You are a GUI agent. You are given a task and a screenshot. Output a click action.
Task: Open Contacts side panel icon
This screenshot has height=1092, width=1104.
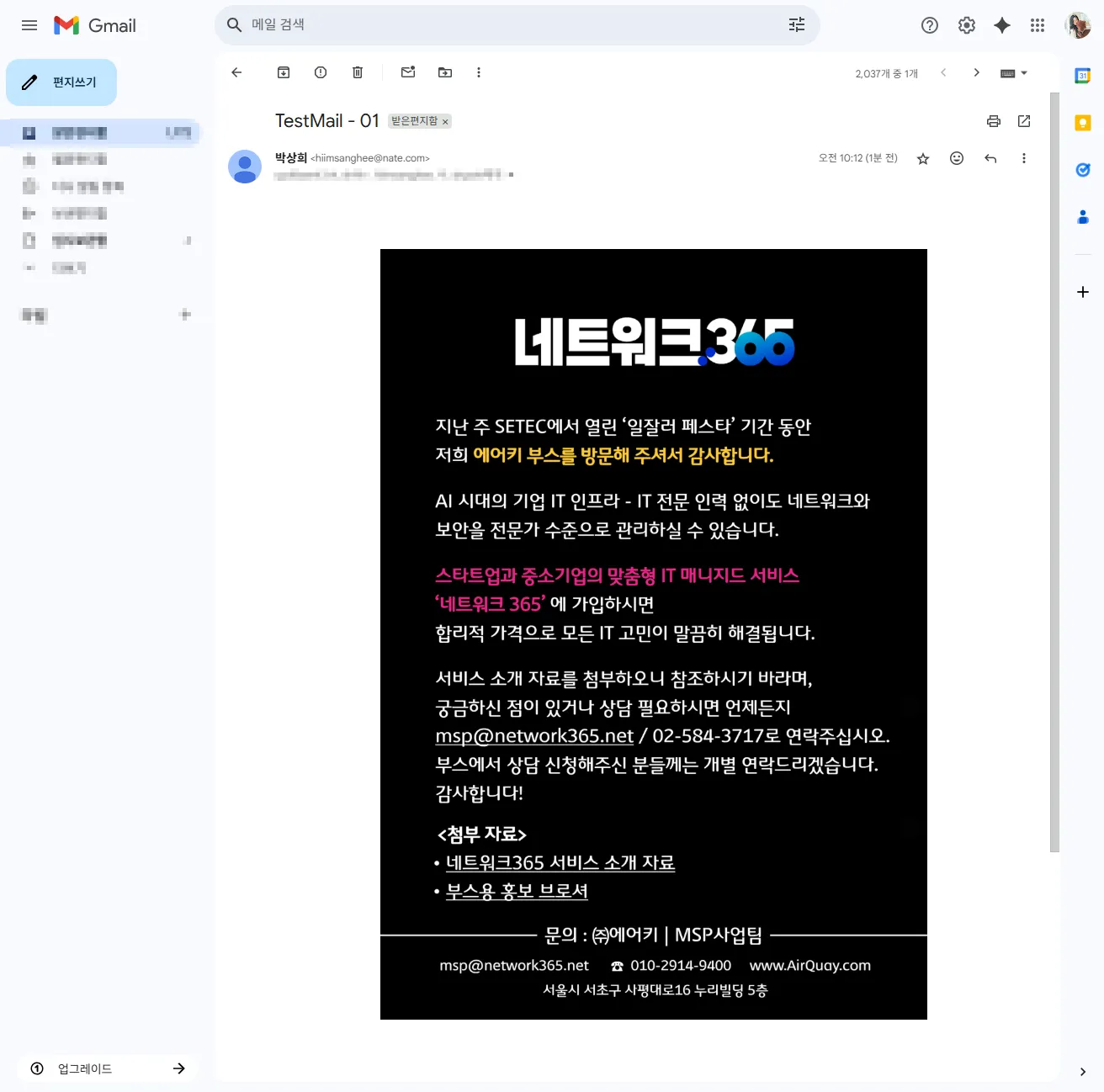(1083, 217)
